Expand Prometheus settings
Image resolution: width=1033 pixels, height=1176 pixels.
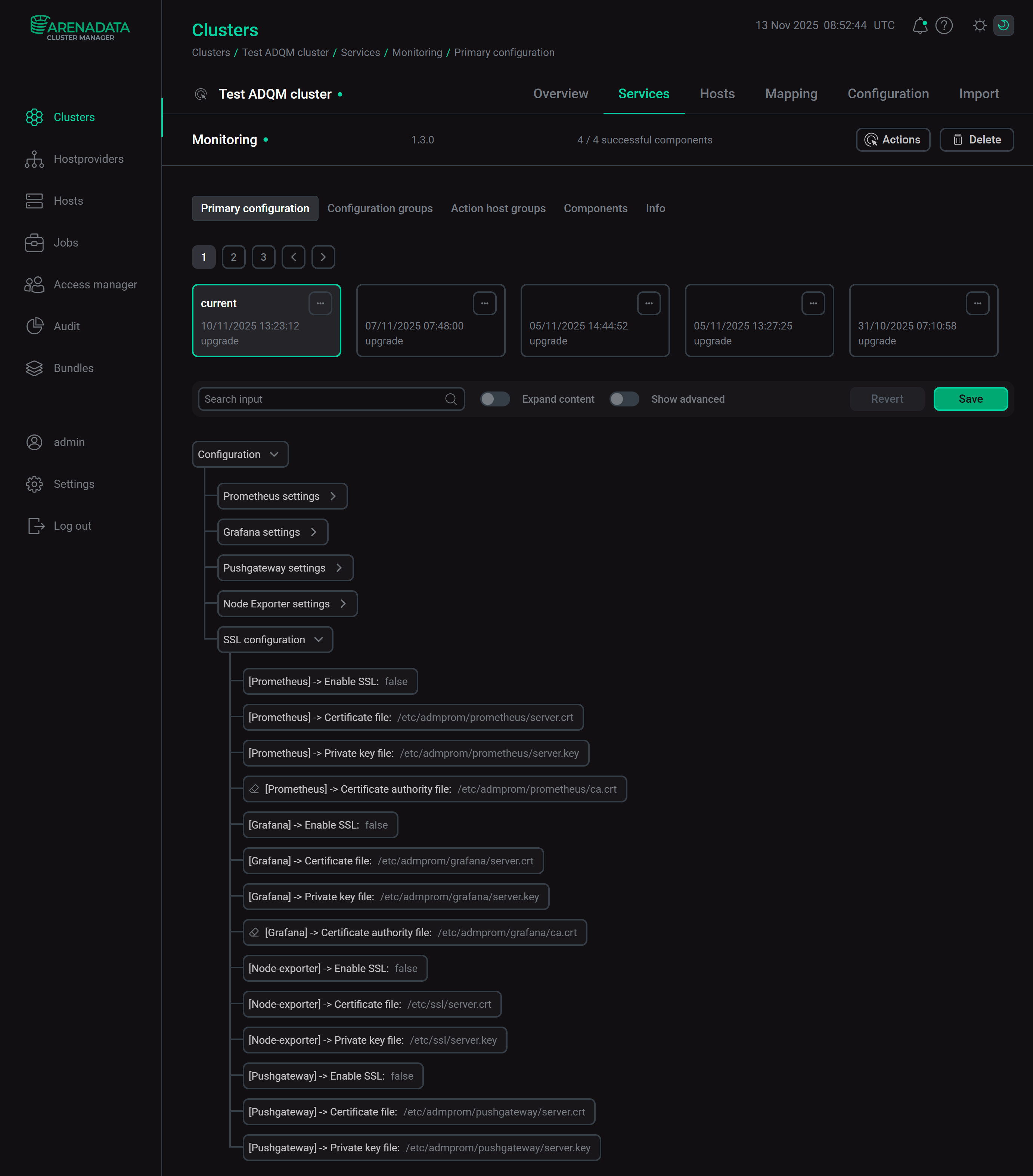[x=282, y=496]
